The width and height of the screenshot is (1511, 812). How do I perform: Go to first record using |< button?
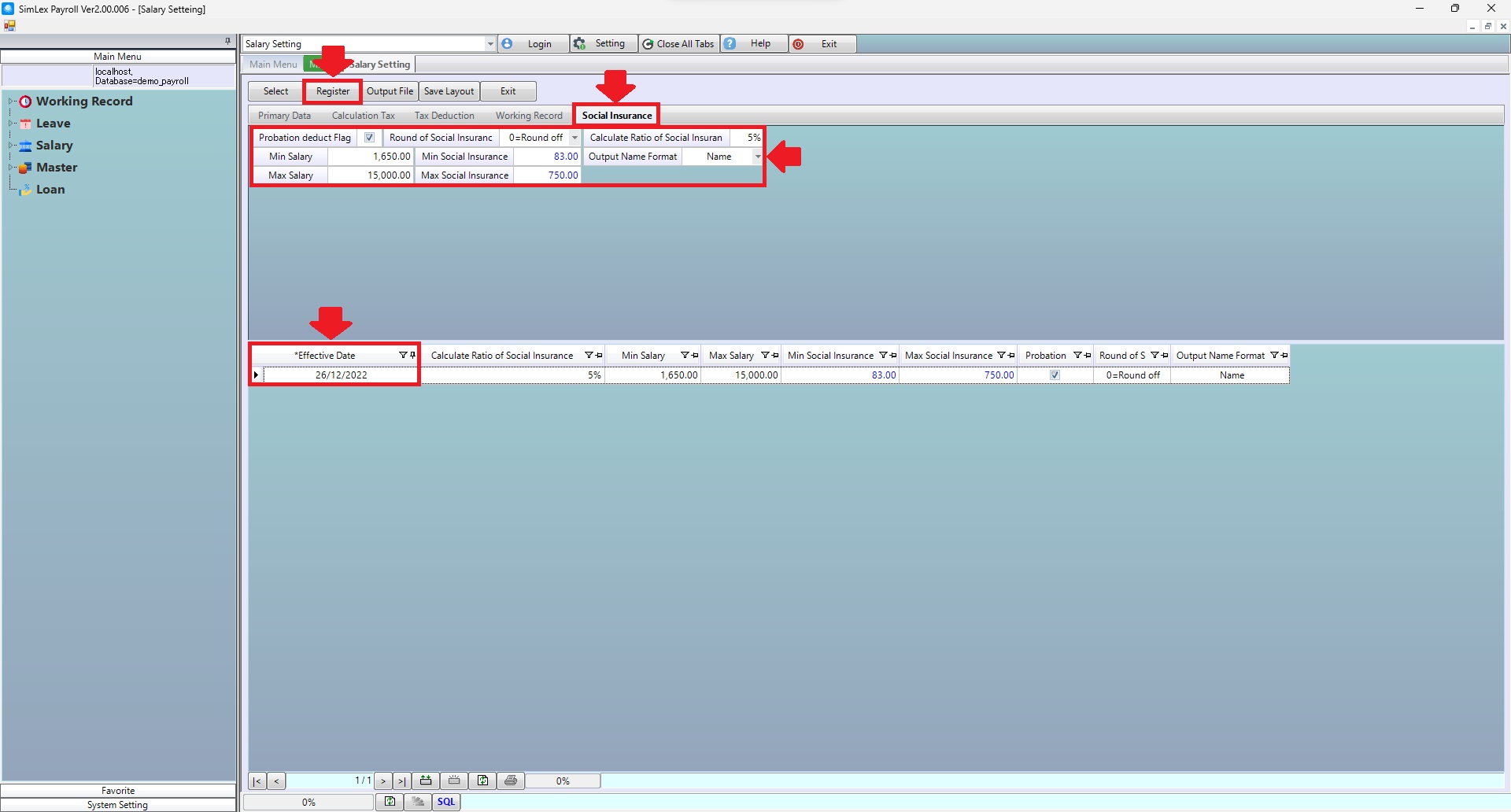pos(257,781)
